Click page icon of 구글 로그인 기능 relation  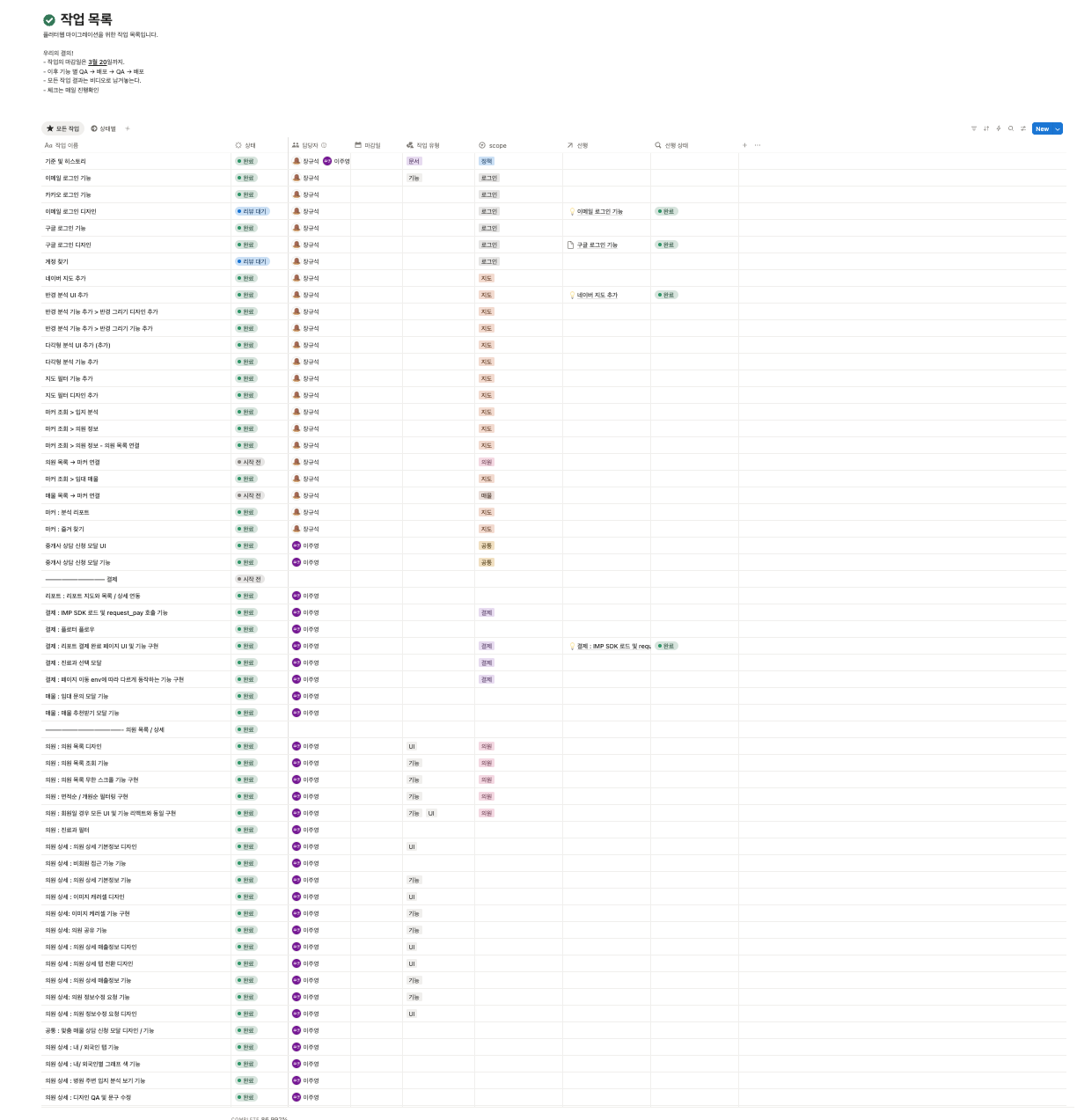tap(570, 245)
